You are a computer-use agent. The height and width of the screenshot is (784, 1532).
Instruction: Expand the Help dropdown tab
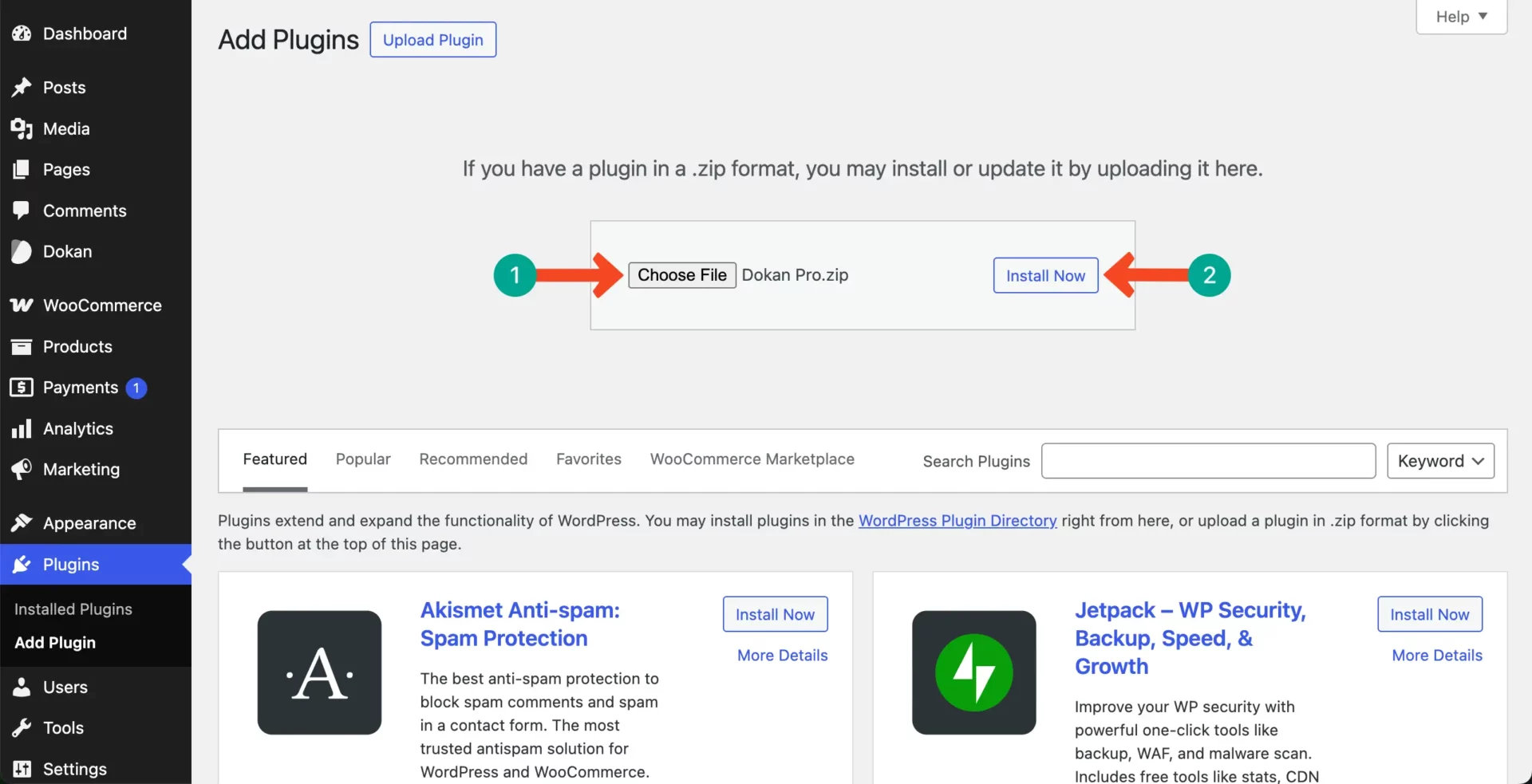(x=1461, y=17)
